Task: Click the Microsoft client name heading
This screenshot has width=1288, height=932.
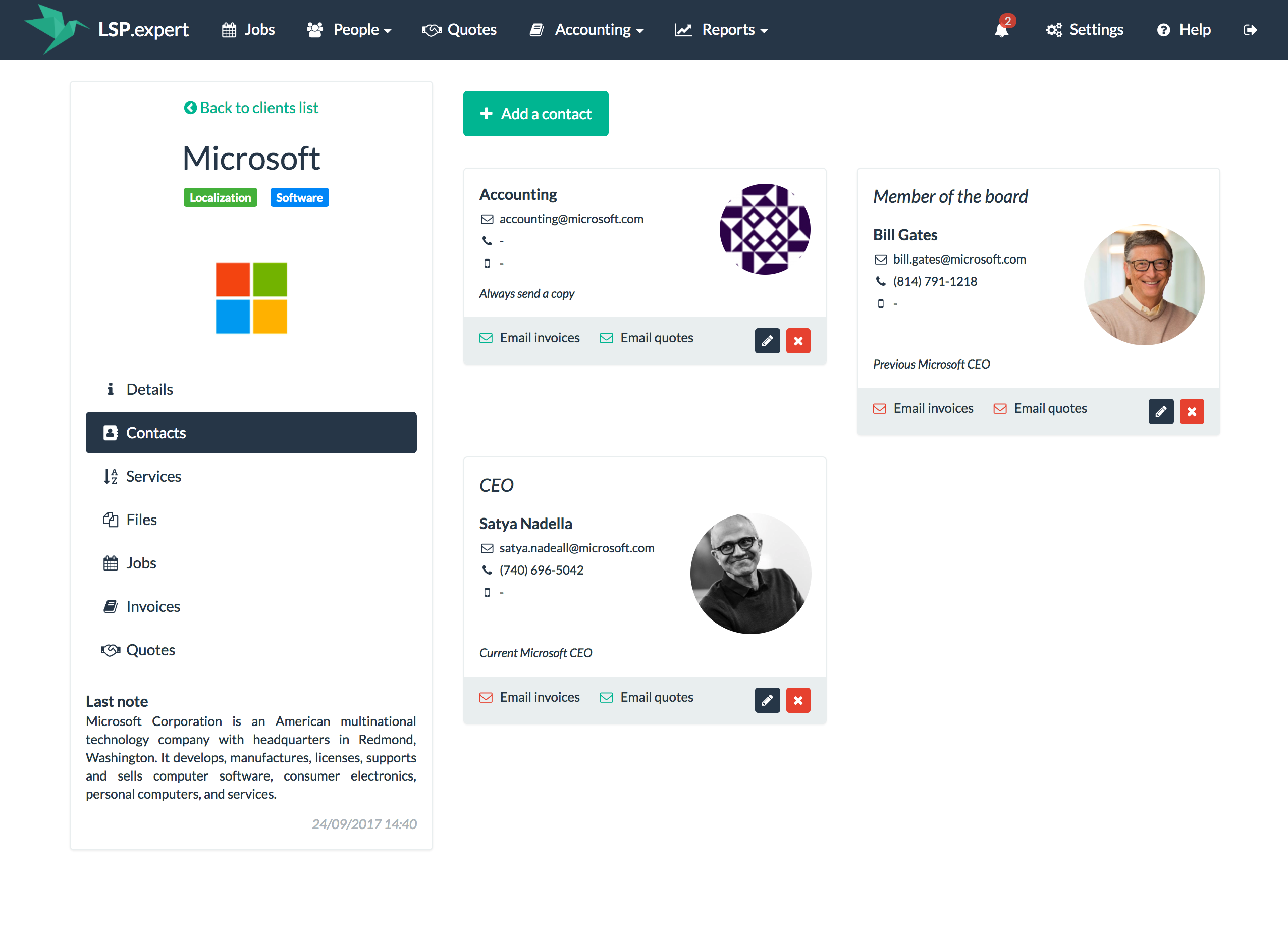Action: click(x=251, y=158)
